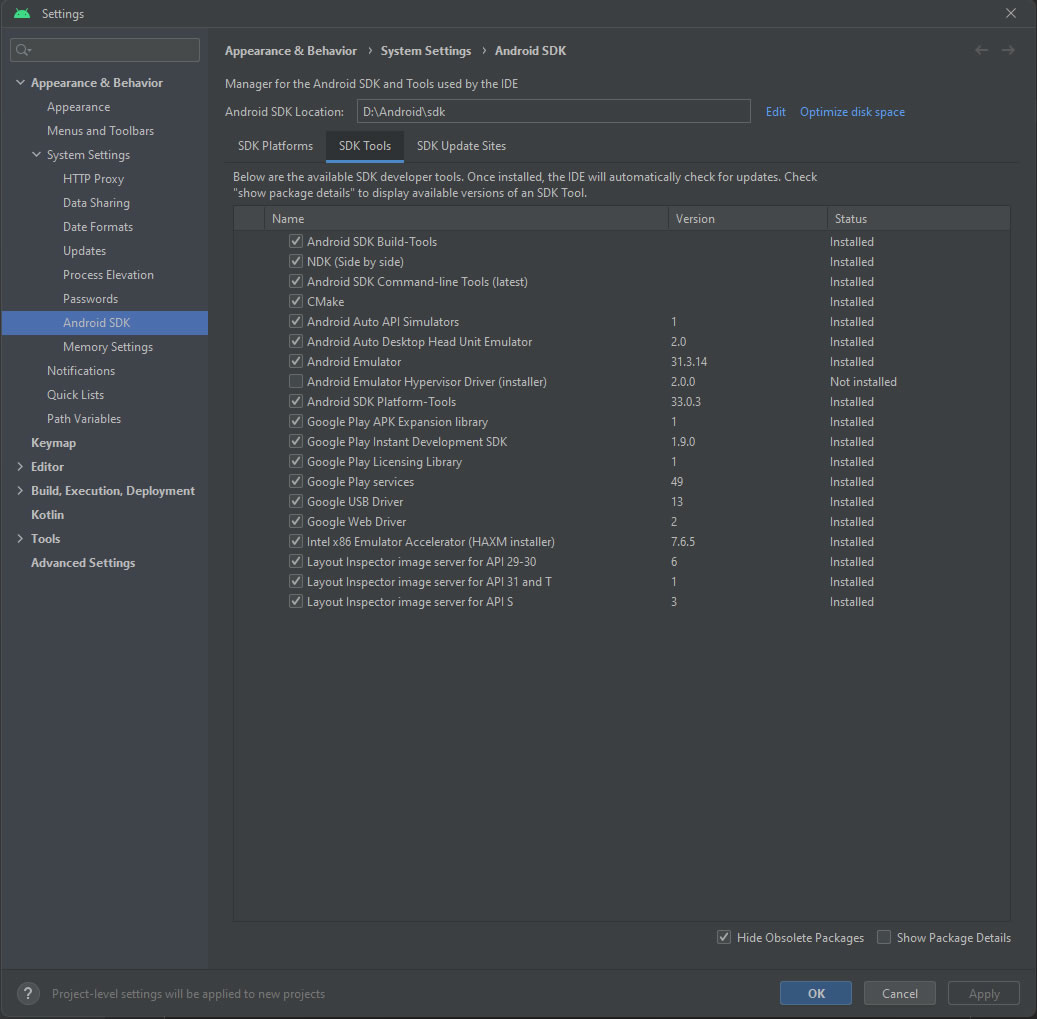Switch to SDK Platforms tab
Screen dimensions: 1037x1019
point(275,145)
